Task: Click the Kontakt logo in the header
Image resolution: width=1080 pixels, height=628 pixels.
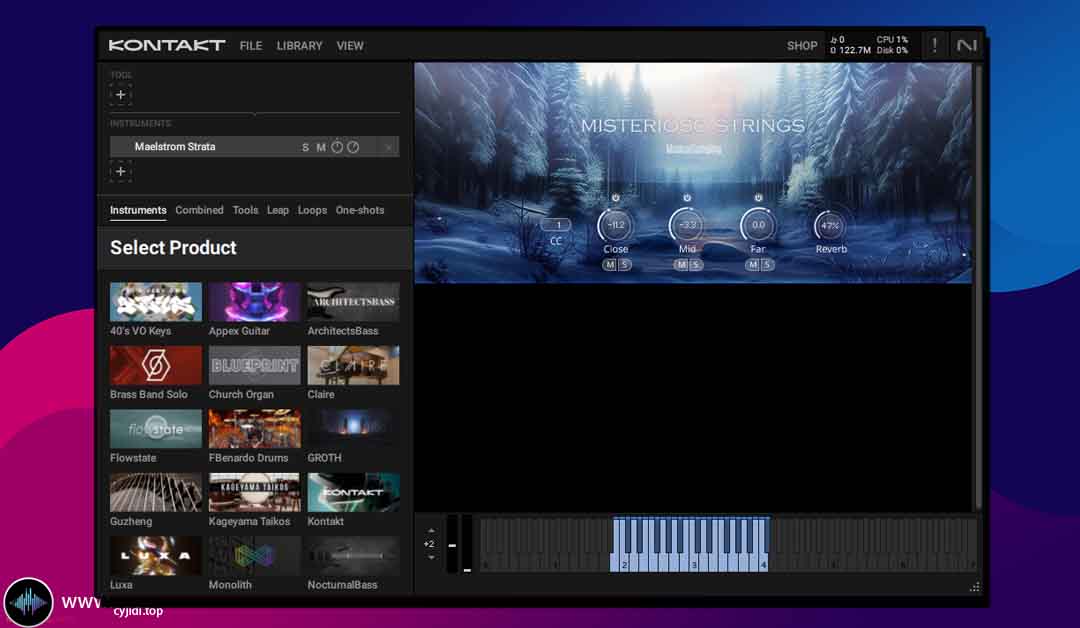Action: coord(167,45)
